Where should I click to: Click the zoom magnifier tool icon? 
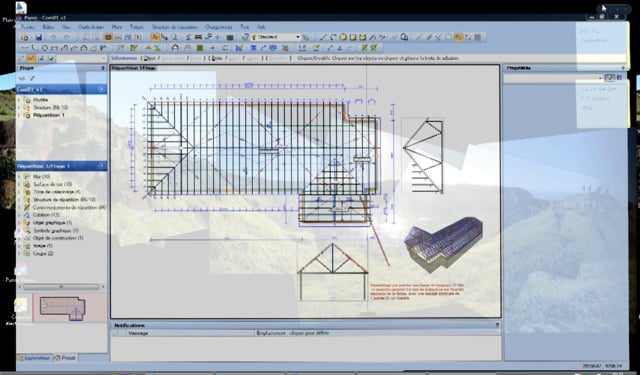tap(174, 37)
